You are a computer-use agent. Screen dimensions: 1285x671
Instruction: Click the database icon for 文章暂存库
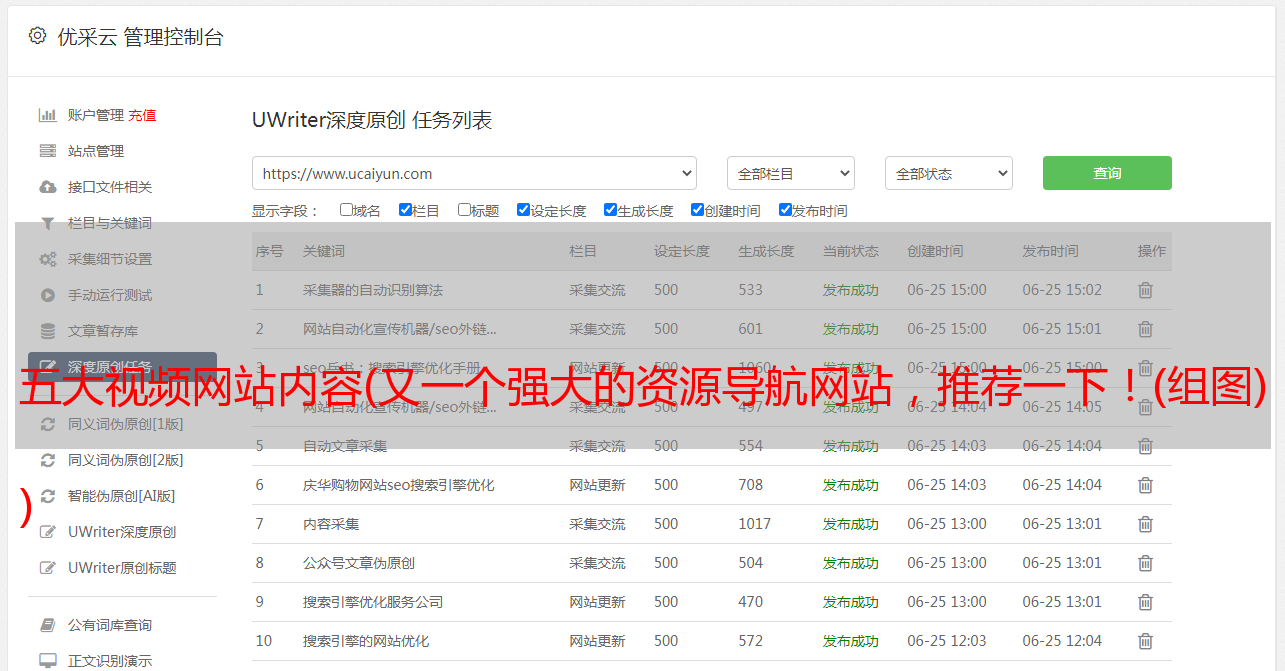tap(47, 331)
